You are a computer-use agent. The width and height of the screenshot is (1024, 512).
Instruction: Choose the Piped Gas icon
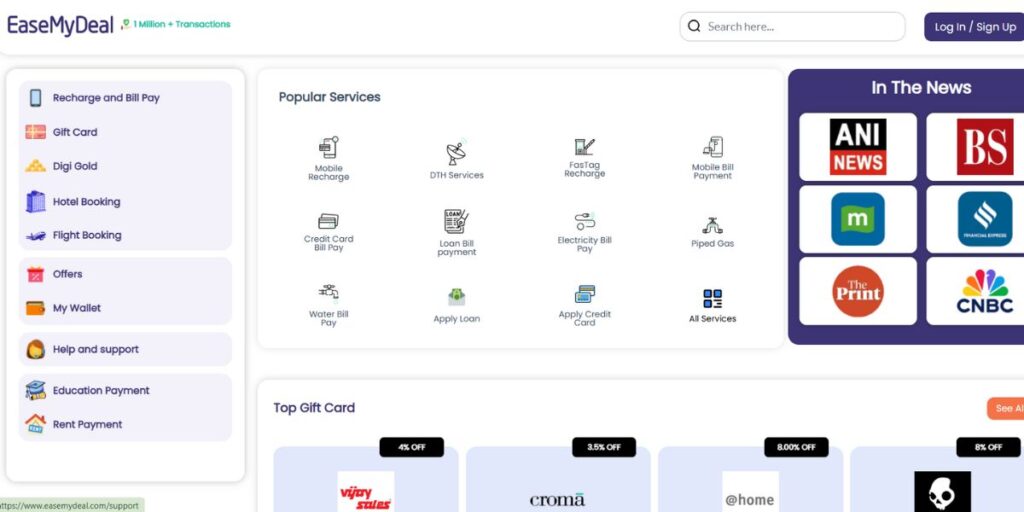(712, 225)
